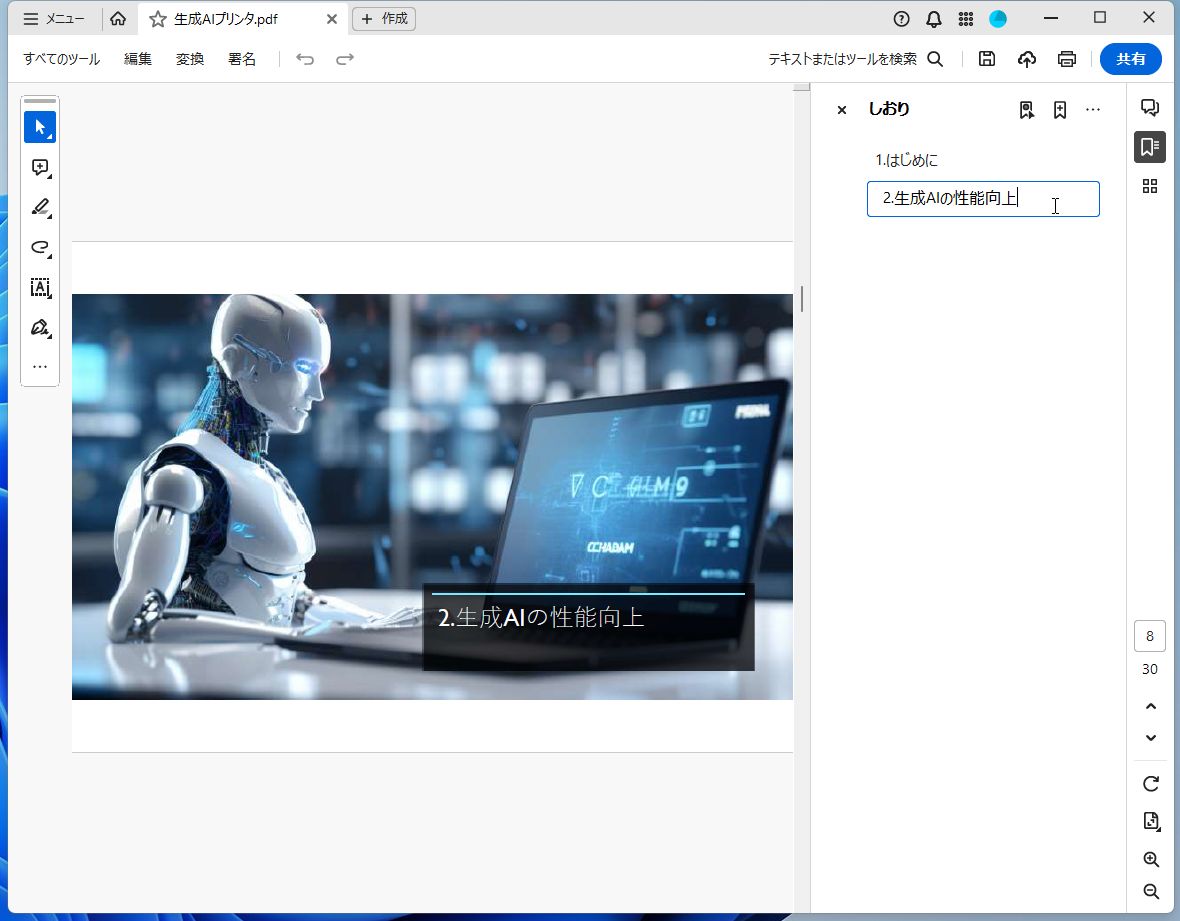The height and width of the screenshot is (921, 1180).
Task: Open the page view mode dropdown
Action: [x=1150, y=821]
